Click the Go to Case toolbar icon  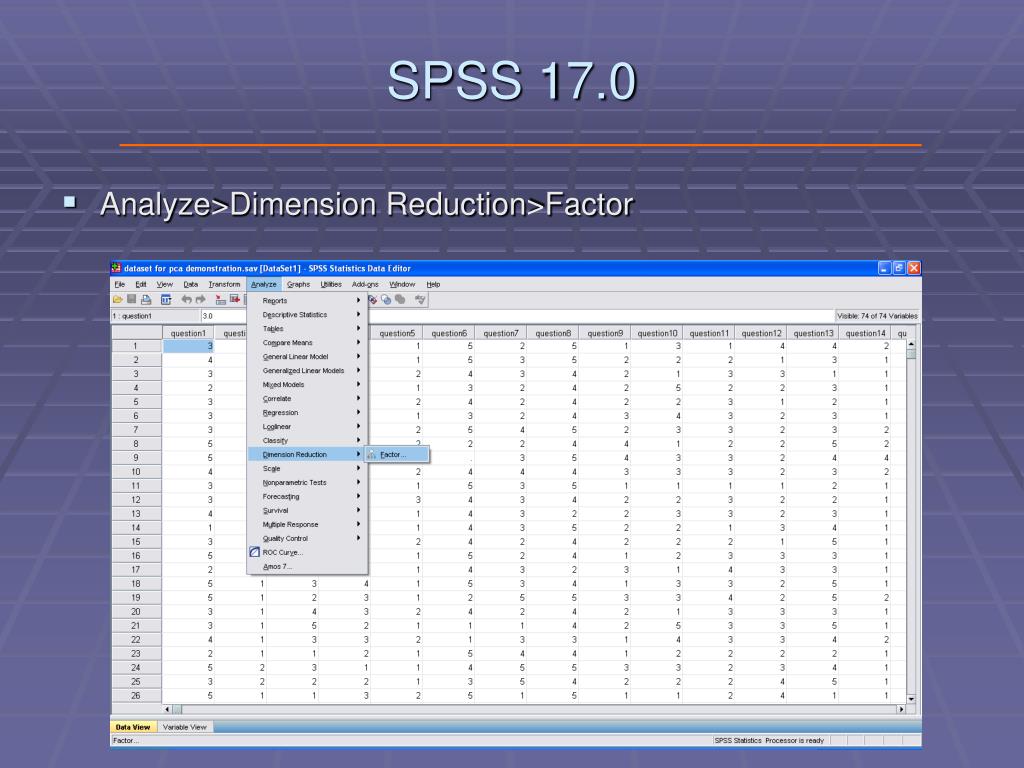[221, 300]
